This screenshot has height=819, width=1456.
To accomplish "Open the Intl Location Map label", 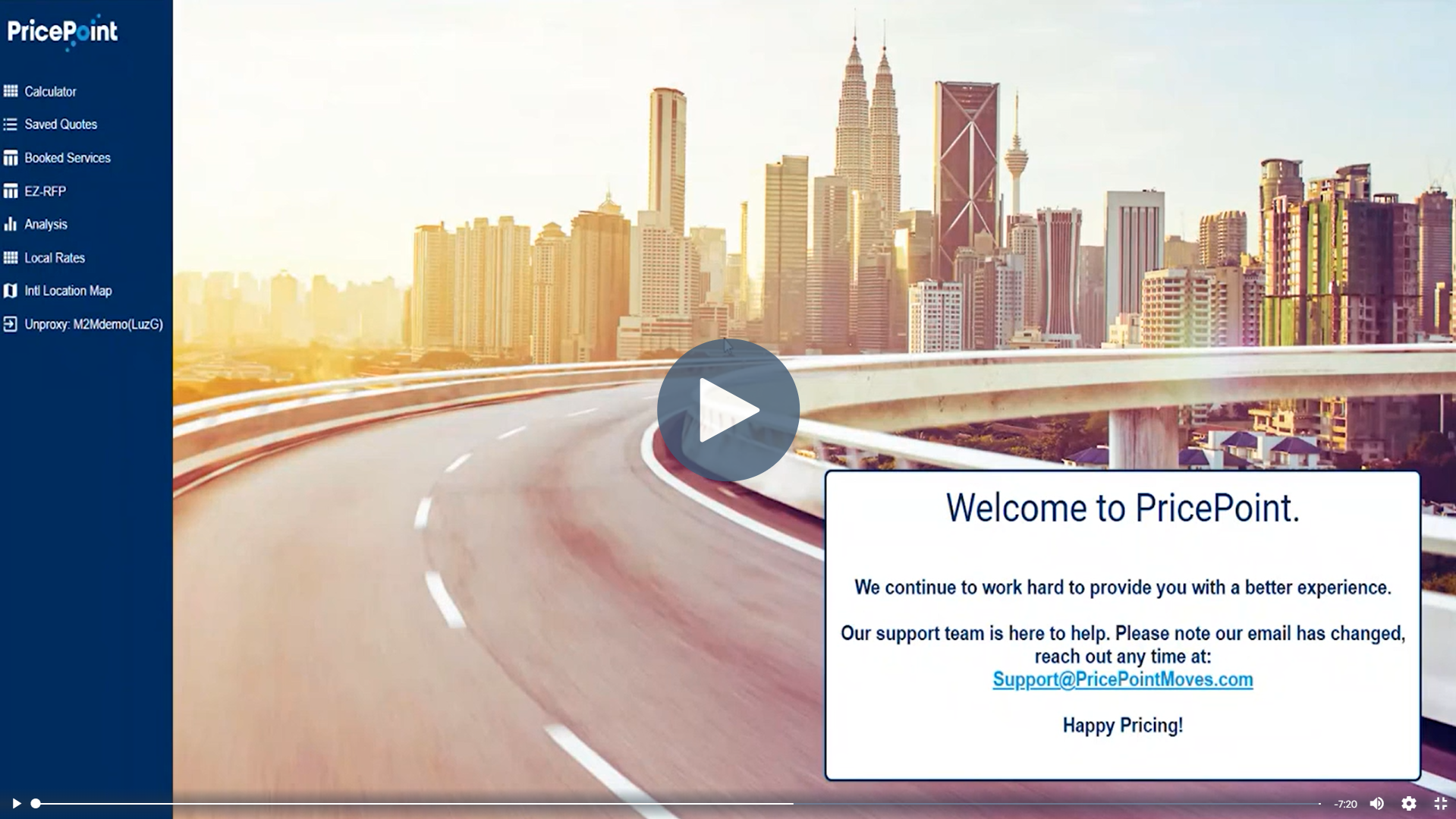I will pyautogui.click(x=68, y=291).
